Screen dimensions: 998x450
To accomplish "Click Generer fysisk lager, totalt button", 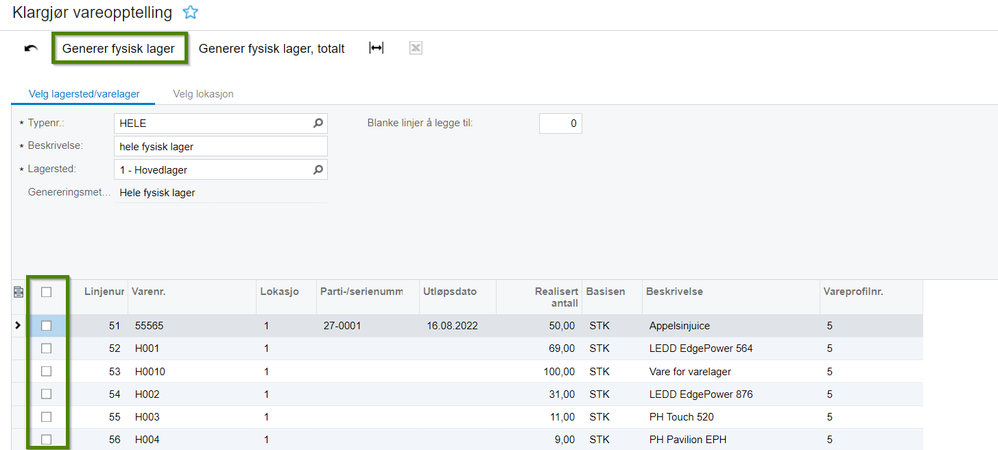I will [x=272, y=49].
